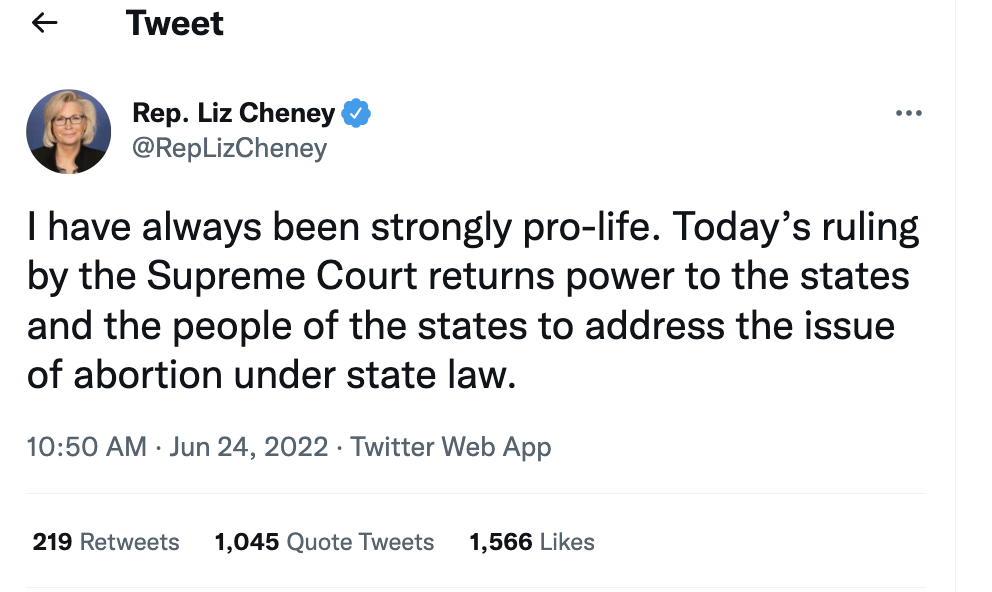Screen dimensions: 992x592
Task: Click the word 'address' in tweet text
Action: (x=654, y=326)
